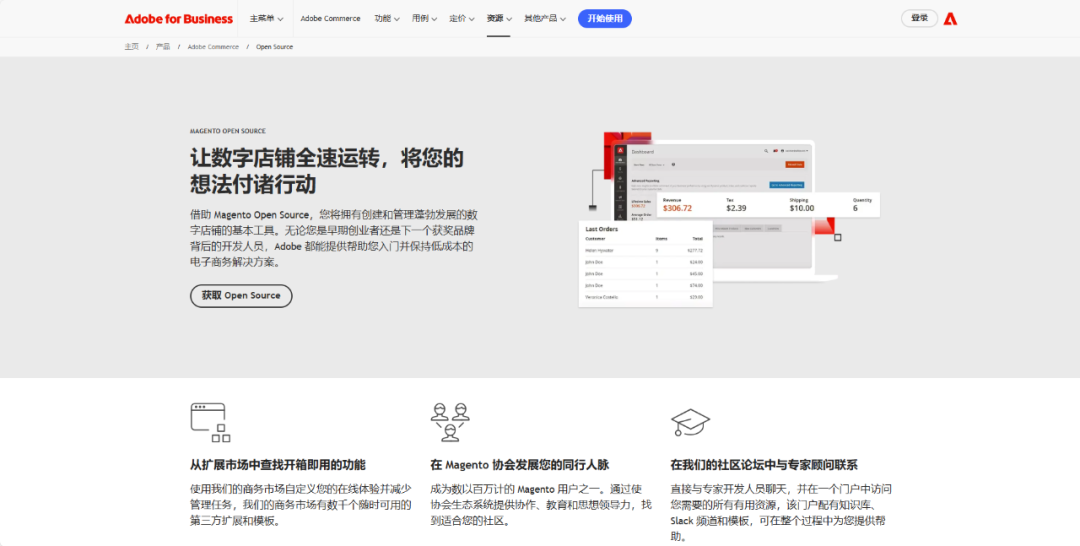Viewport: 1080px width, 546px height.
Task: Open Adobe Commerce breadcrumb link
Action: (213, 47)
